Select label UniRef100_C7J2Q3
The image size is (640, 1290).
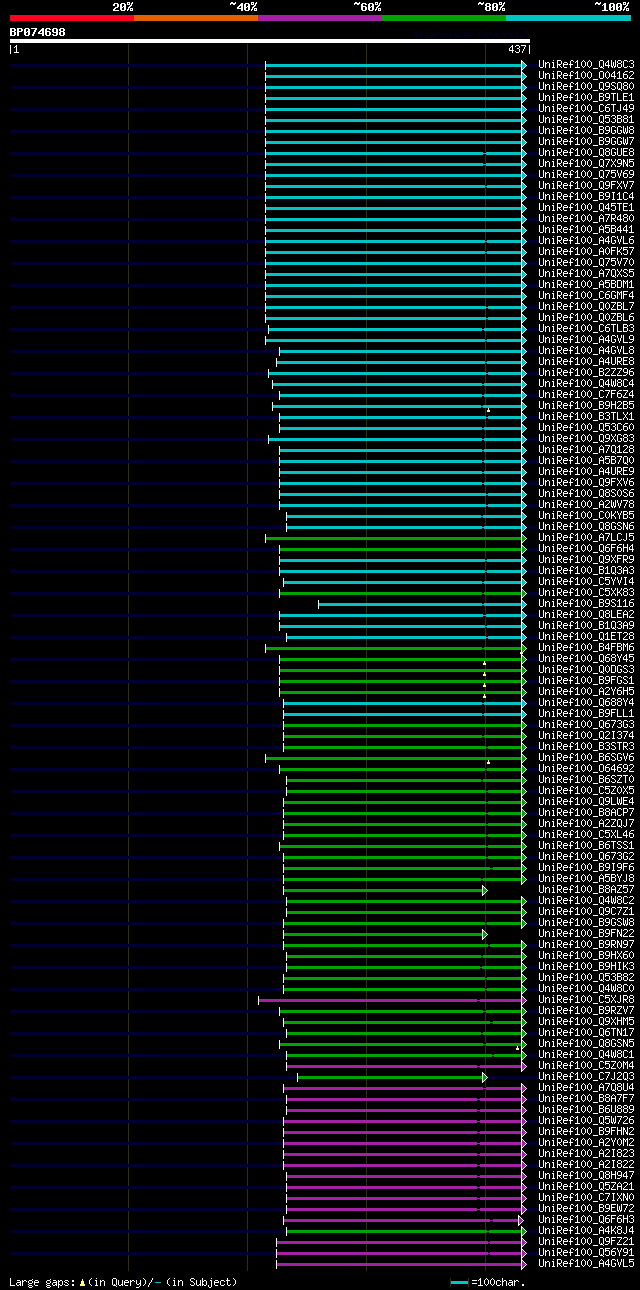click(586, 1076)
